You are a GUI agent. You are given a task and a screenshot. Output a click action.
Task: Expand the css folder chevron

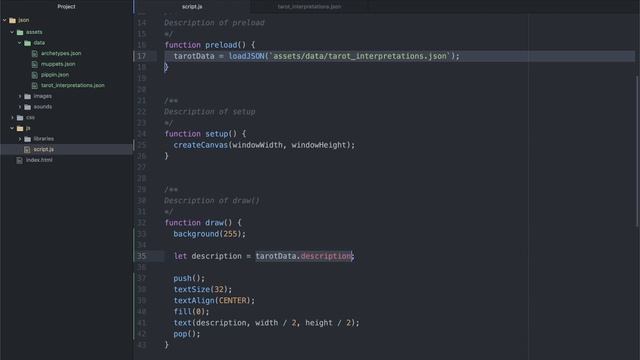tap(12, 117)
